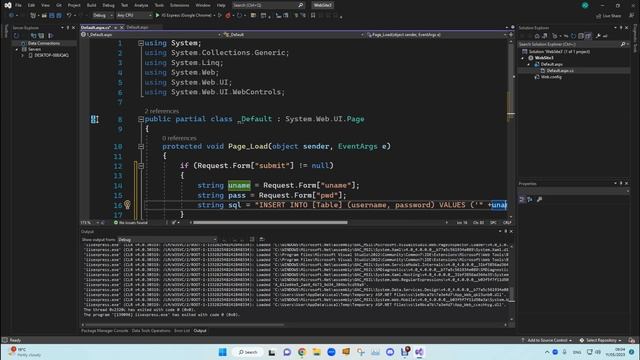
Task: Toggle word wrap in the Output window
Action: pos(262,240)
